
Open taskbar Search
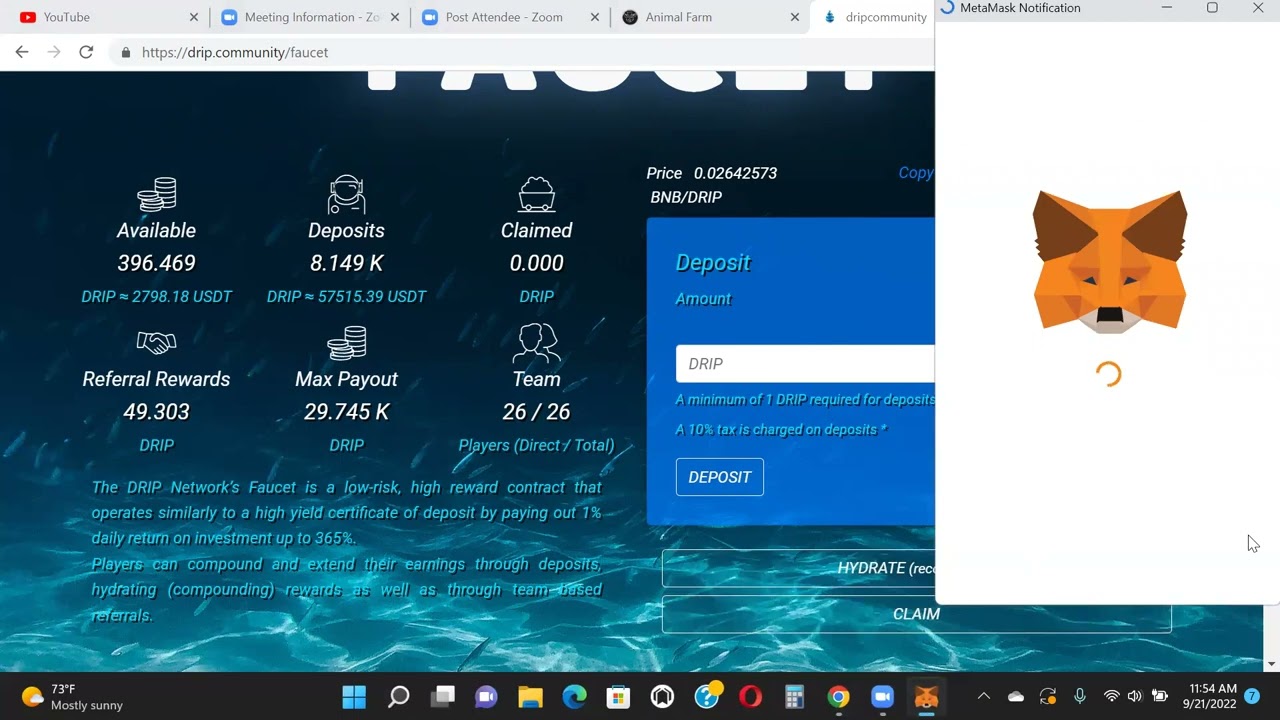click(398, 696)
